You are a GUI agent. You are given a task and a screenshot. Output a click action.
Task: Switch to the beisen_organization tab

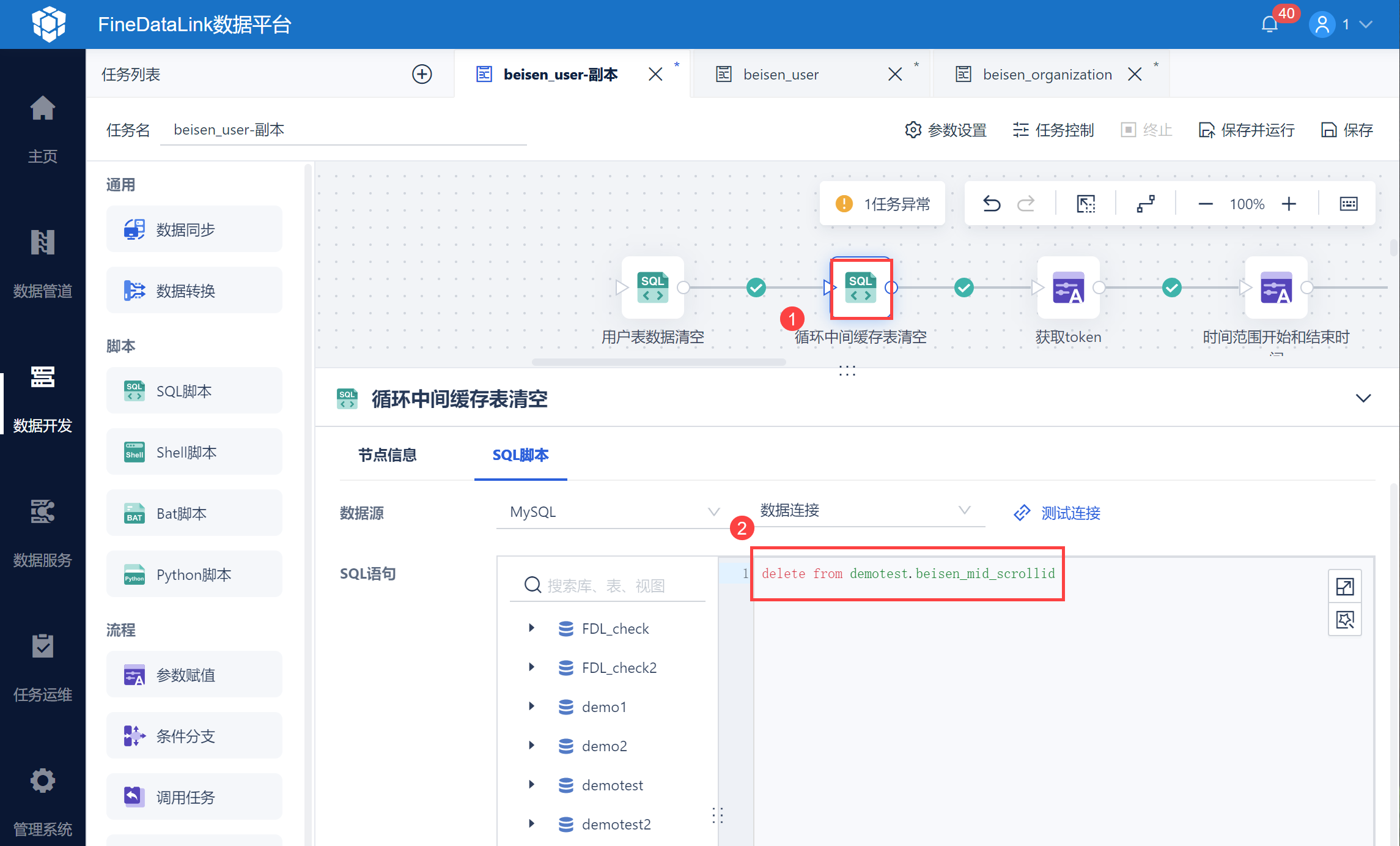[1047, 75]
